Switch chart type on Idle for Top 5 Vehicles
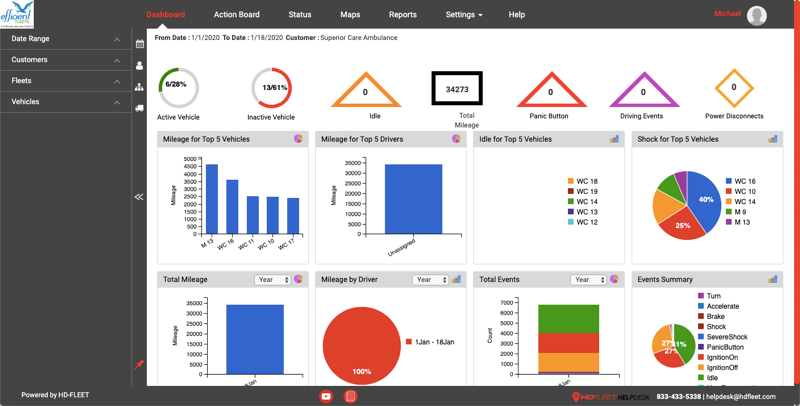The width and height of the screenshot is (800, 406). click(614, 139)
